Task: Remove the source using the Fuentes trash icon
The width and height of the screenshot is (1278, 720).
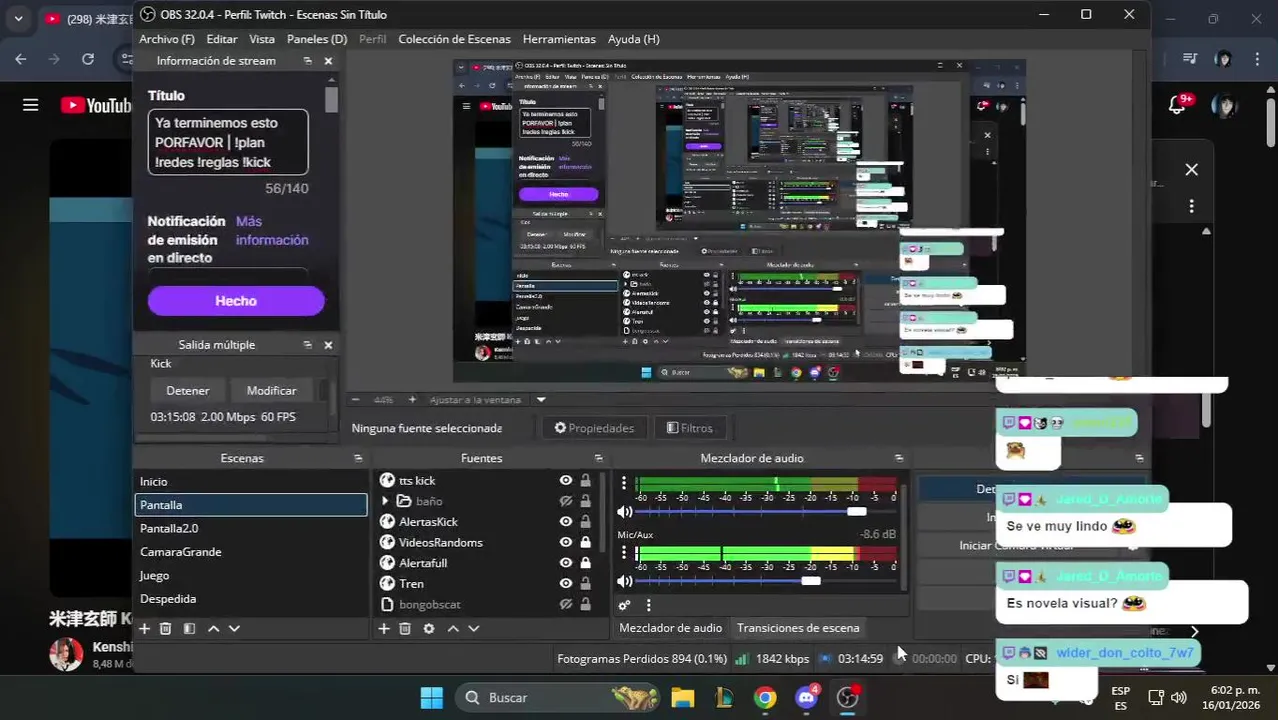Action: click(x=405, y=629)
